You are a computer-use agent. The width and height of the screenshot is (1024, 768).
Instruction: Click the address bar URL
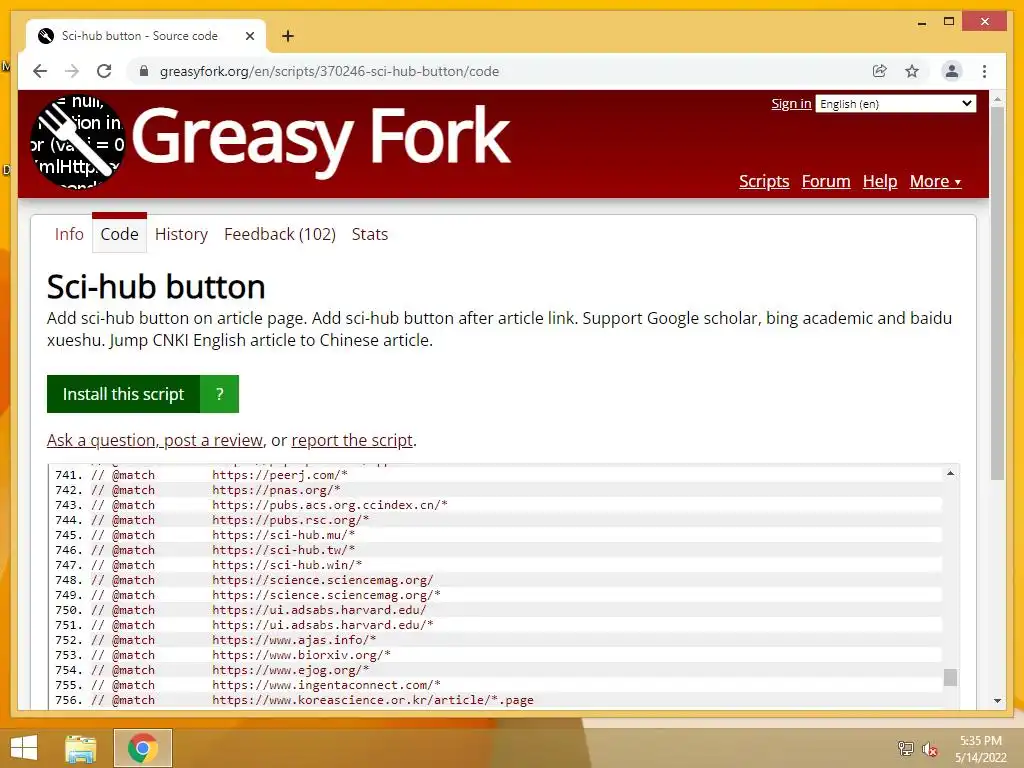(329, 71)
